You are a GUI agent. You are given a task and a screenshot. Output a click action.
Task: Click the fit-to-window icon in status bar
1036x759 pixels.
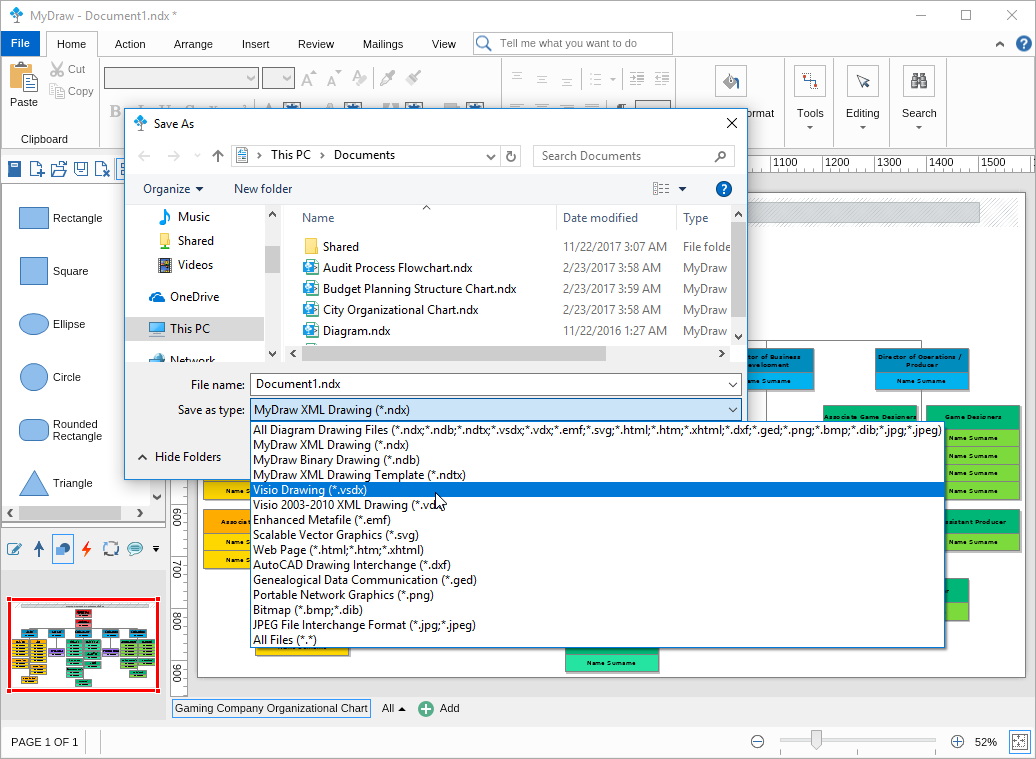1019,742
